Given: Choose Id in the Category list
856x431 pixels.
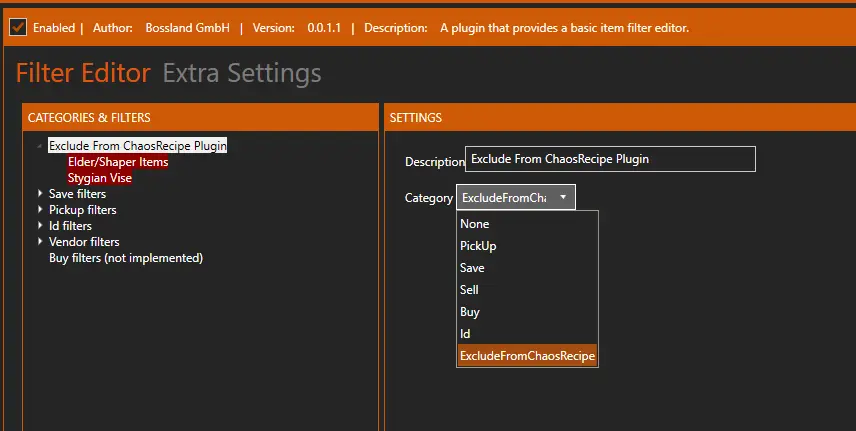Looking at the screenshot, I should point(527,334).
